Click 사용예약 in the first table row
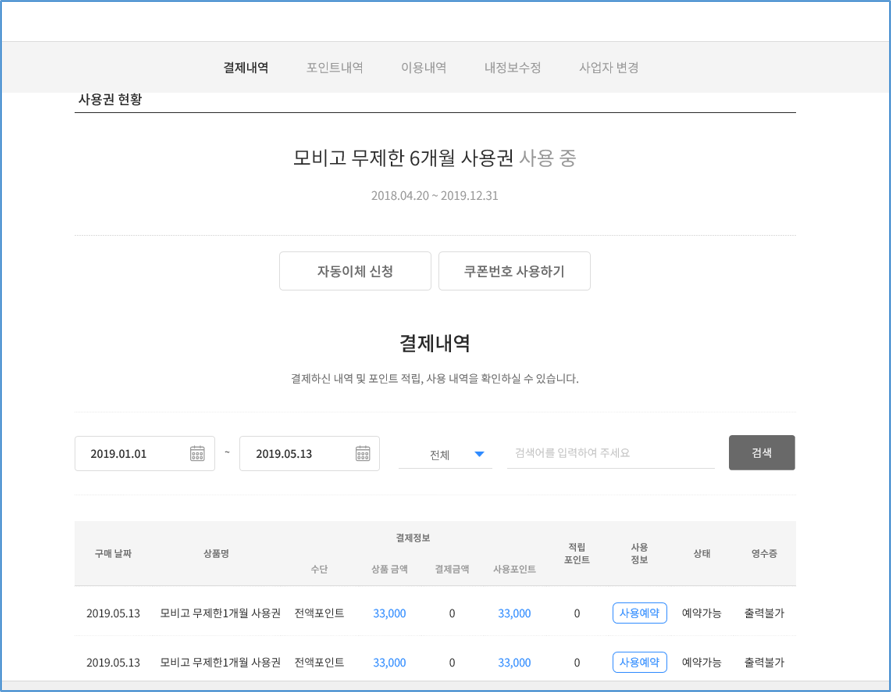The image size is (891, 692). coord(639,613)
